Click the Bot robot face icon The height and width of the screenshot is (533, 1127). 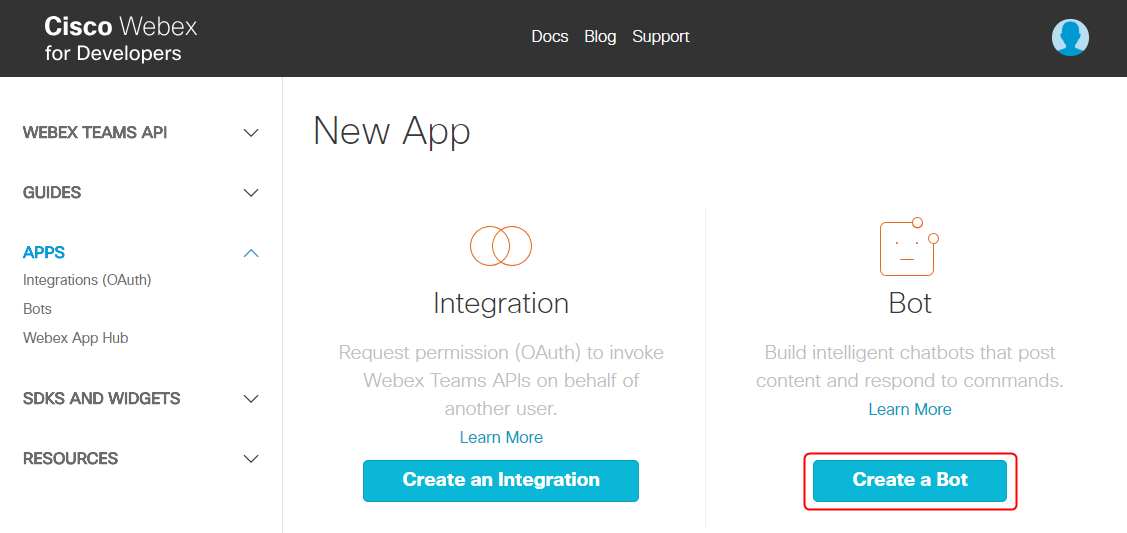(908, 247)
